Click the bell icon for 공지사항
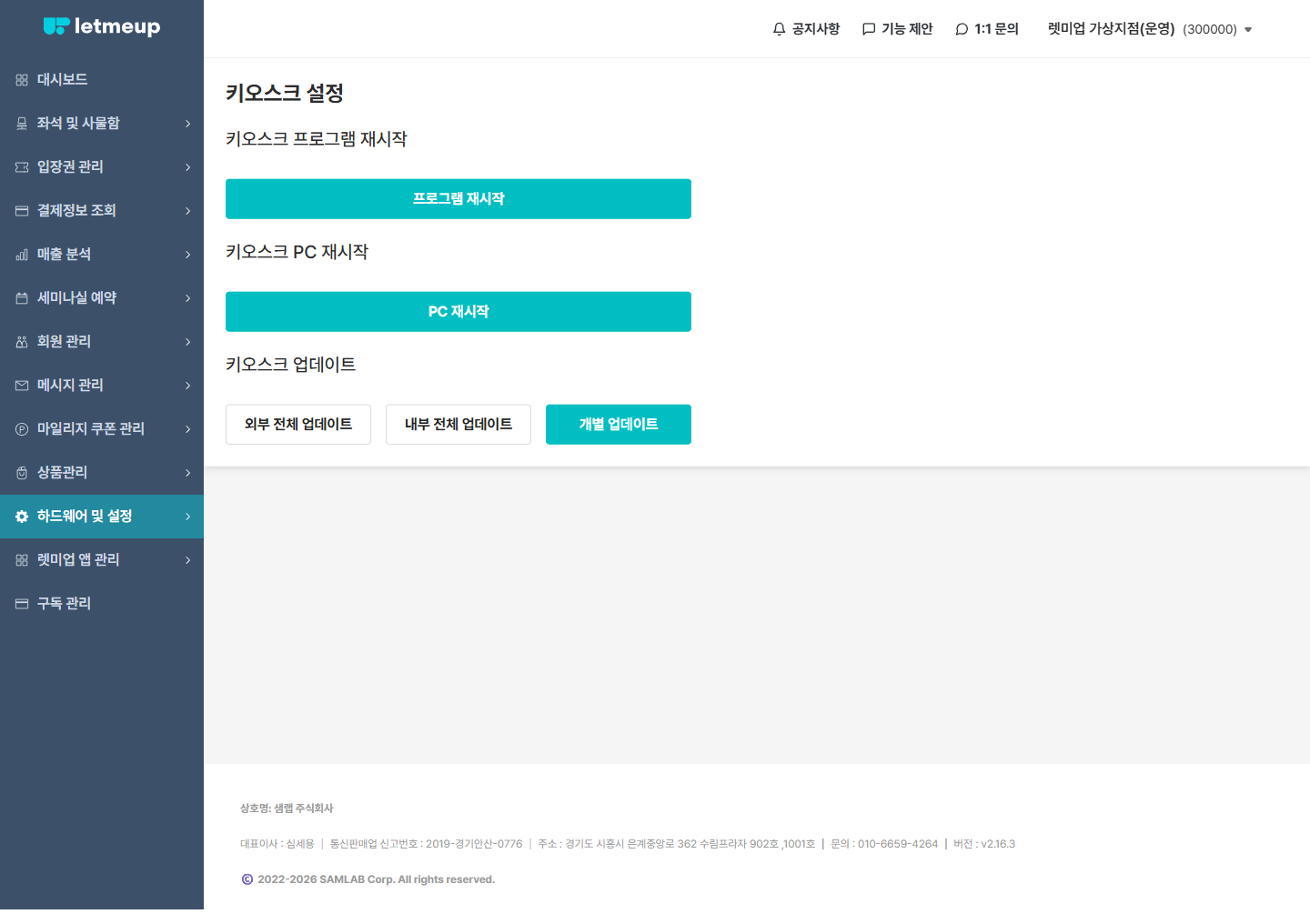1310x924 pixels. (779, 29)
